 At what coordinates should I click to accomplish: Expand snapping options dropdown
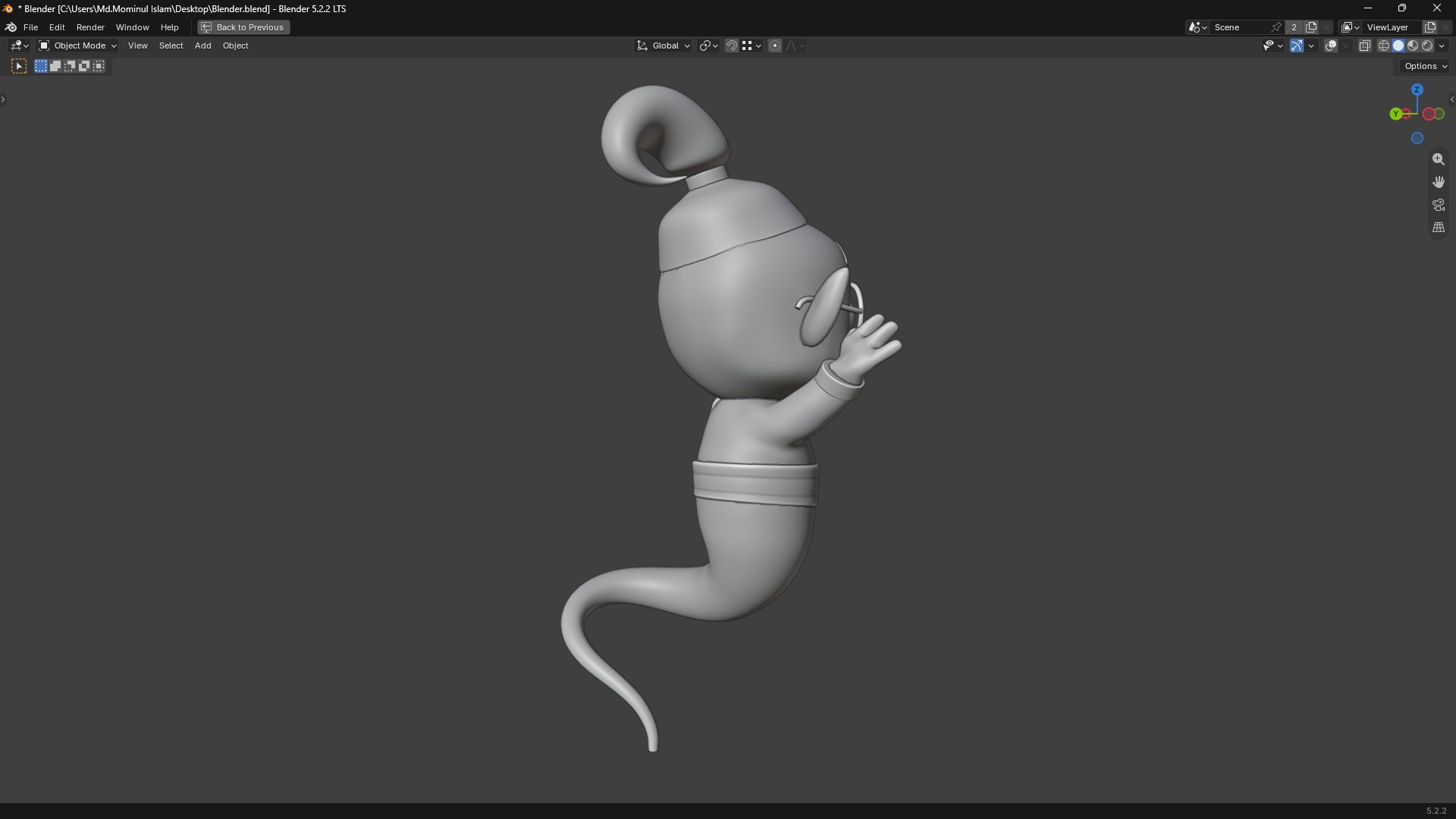tap(752, 45)
